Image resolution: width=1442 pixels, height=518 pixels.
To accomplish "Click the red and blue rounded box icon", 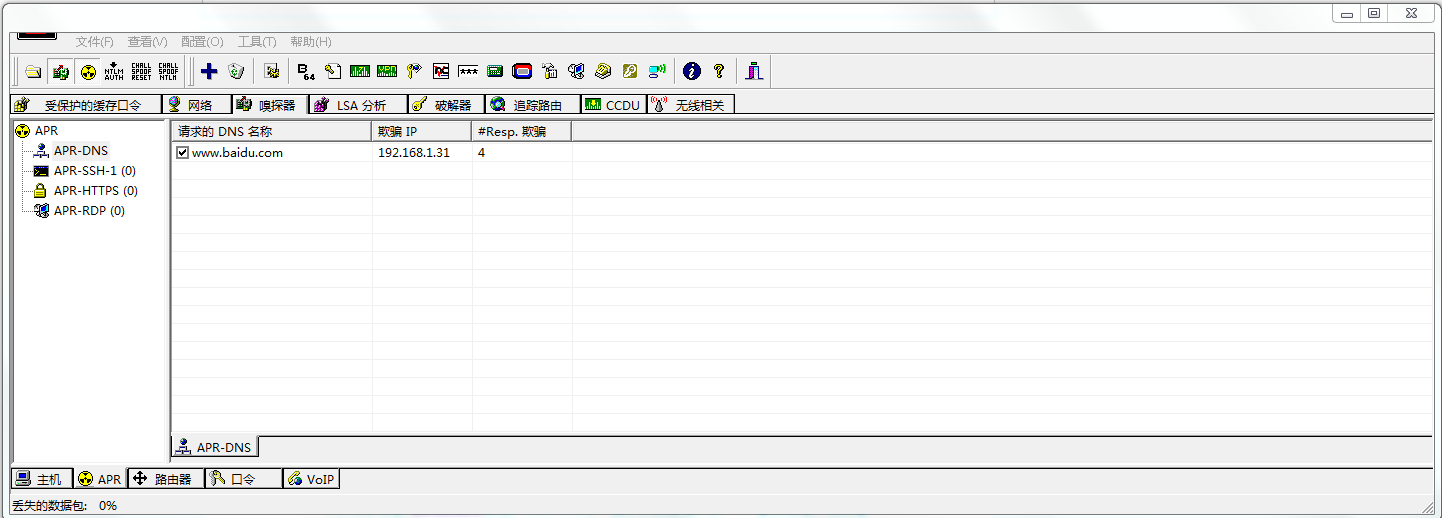I will [x=522, y=71].
